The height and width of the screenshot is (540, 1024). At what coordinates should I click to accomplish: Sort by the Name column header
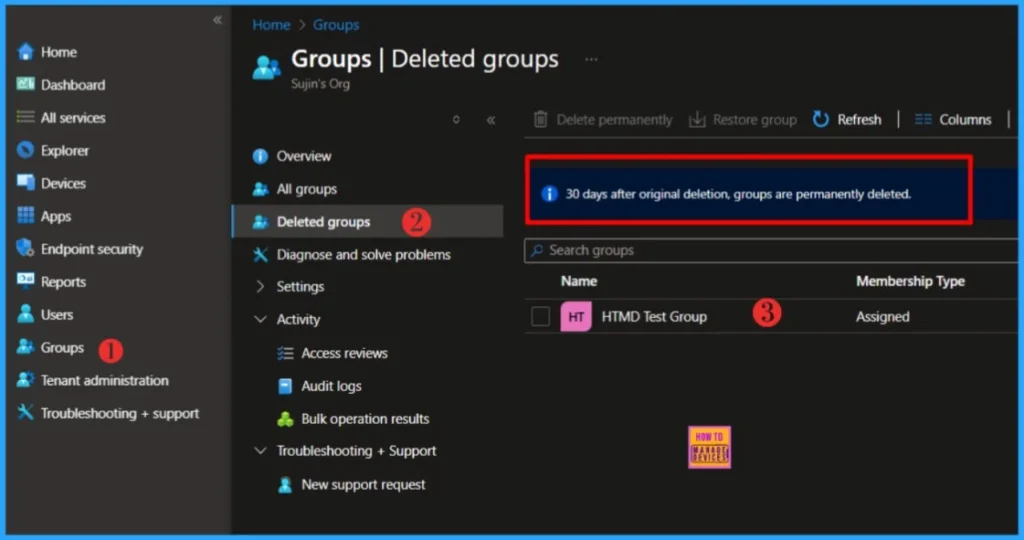pos(579,281)
